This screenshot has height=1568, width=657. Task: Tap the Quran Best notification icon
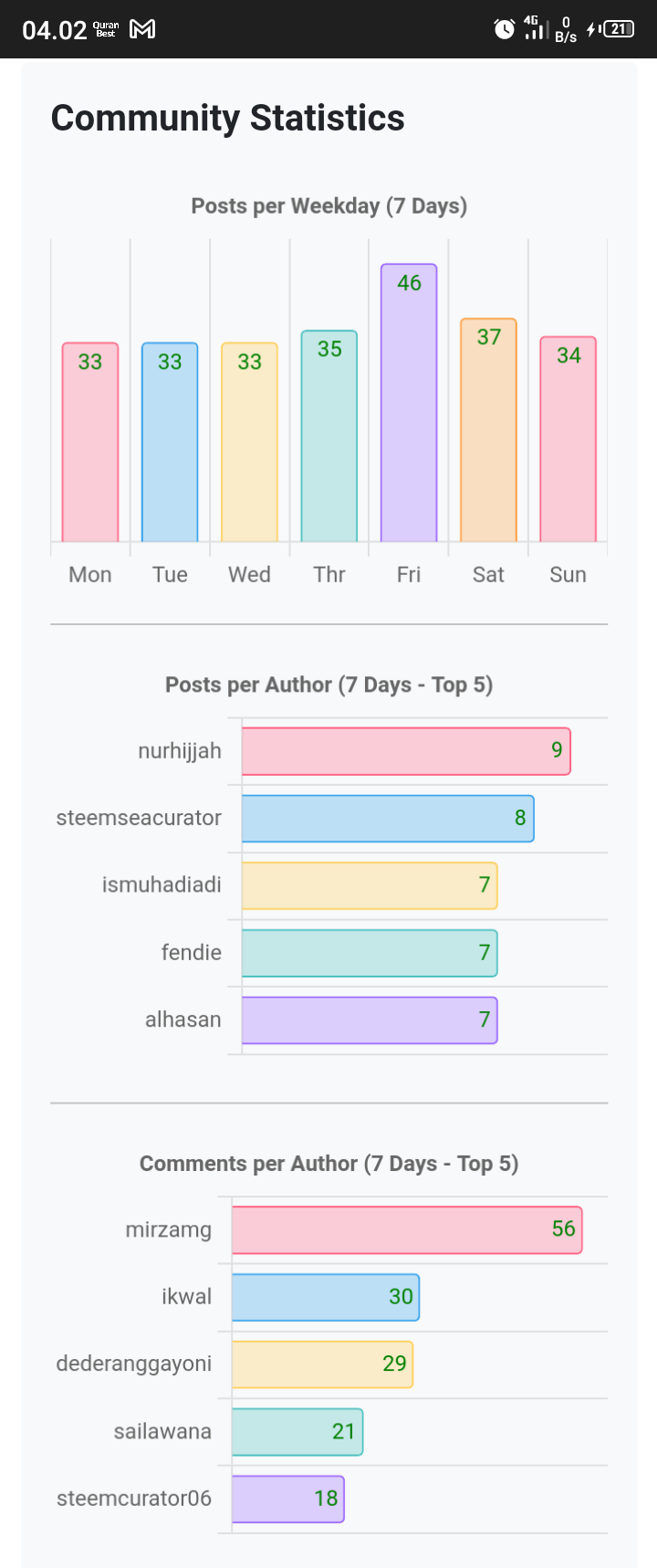click(x=106, y=29)
